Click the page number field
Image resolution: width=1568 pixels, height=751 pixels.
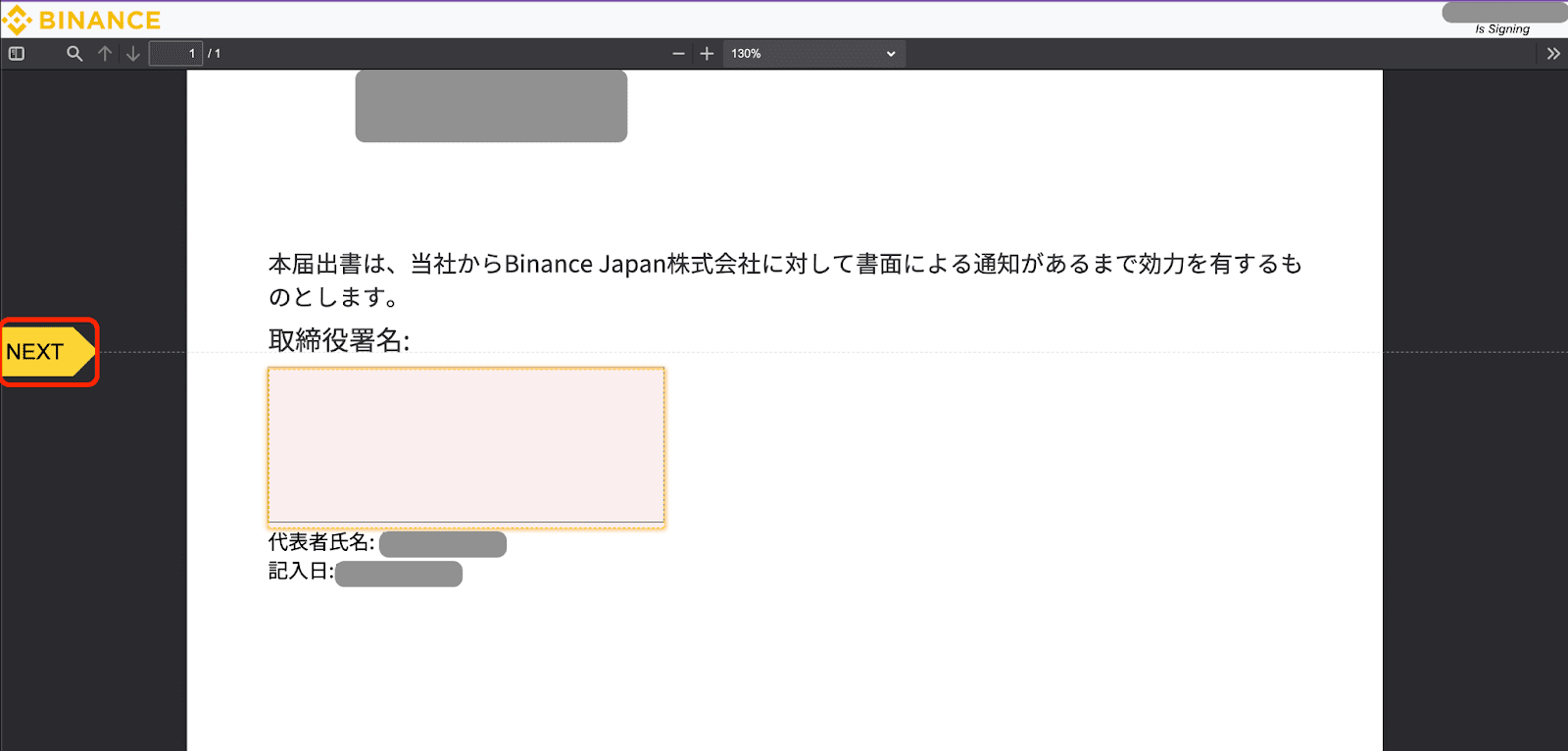[175, 54]
